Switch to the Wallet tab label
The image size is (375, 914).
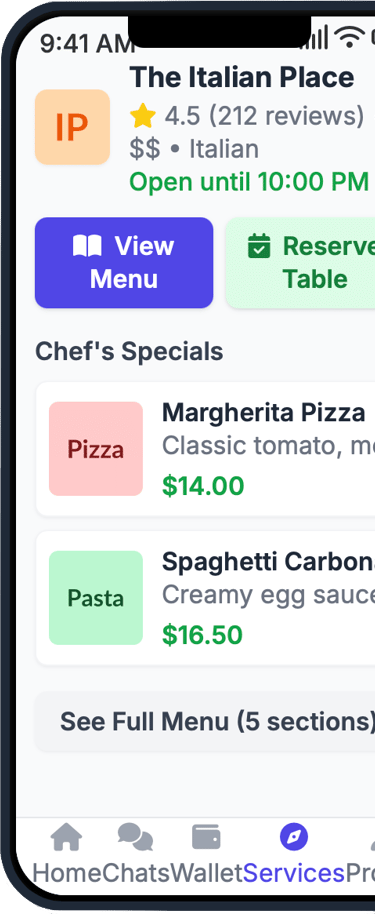tap(206, 873)
